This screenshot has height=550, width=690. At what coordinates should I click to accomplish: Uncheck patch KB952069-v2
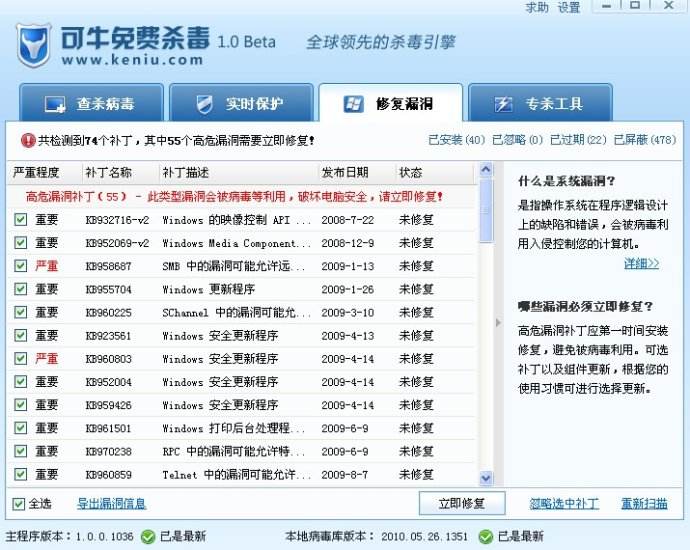(21, 243)
